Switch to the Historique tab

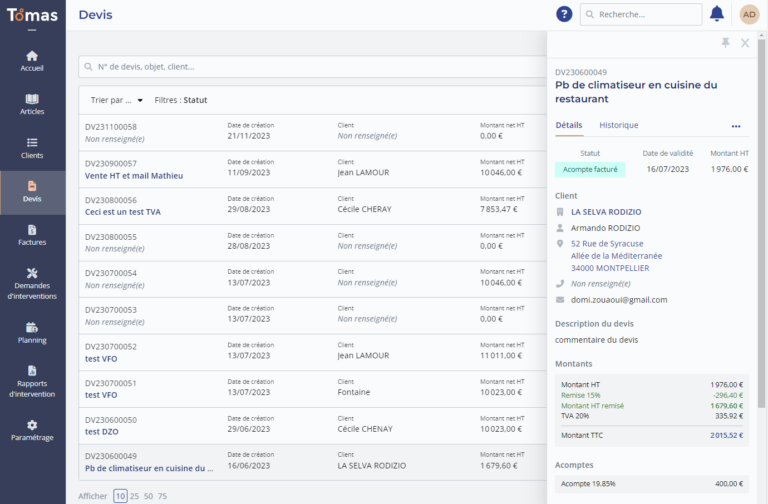(618, 125)
